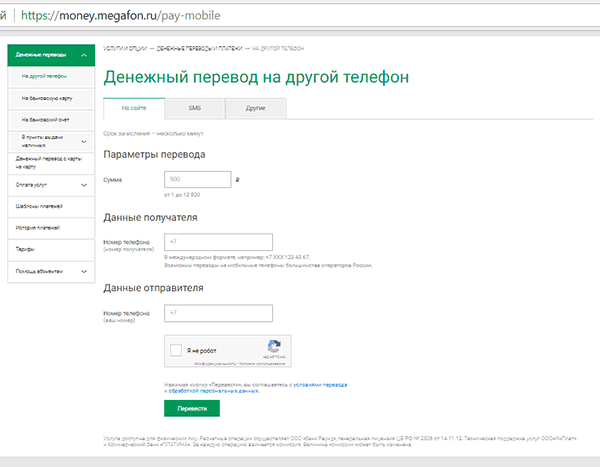Open reCAPTCHA Условия использования link
The image size is (600, 467).
262,364
